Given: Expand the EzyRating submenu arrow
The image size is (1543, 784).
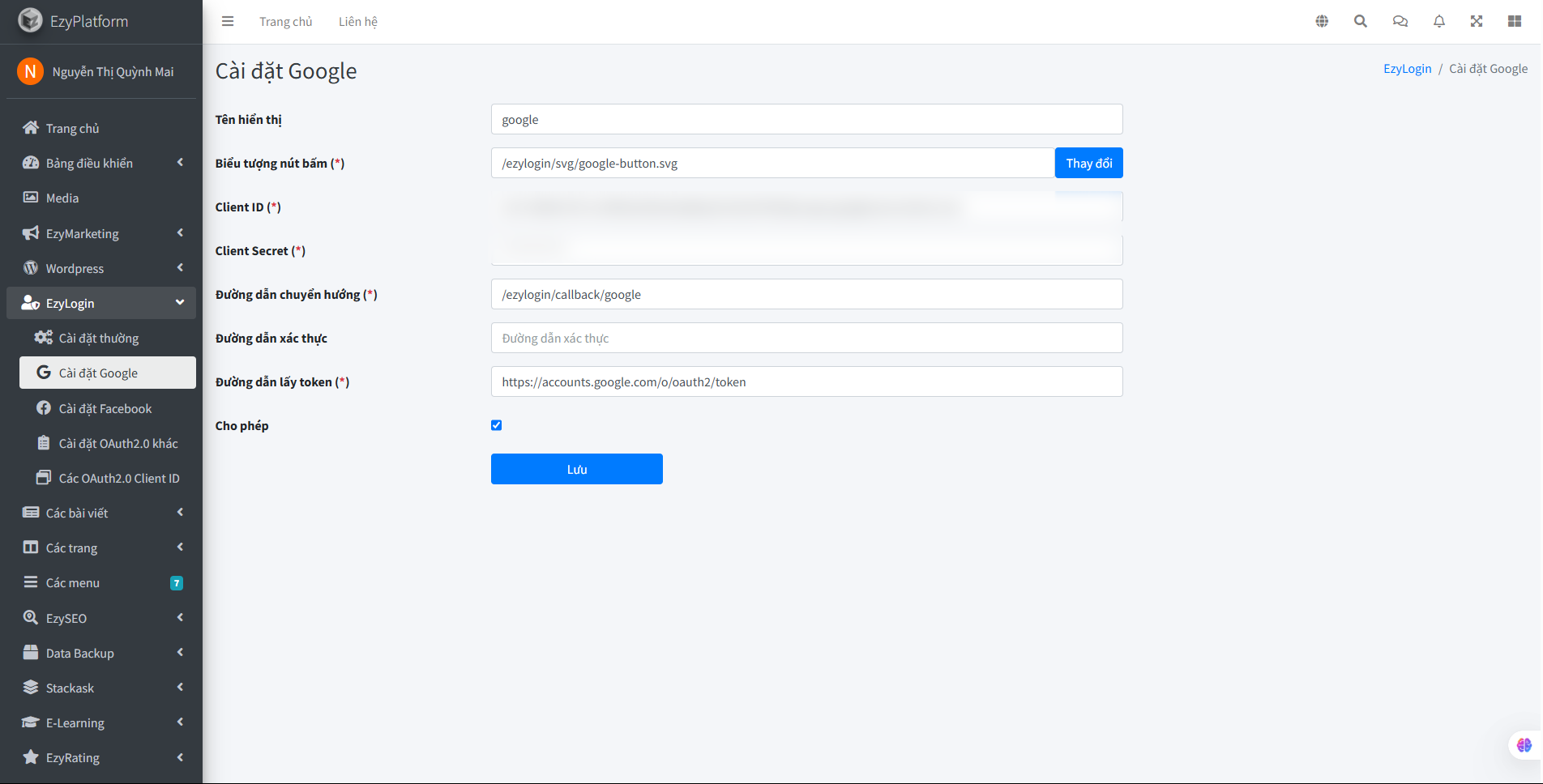Looking at the screenshot, I should [180, 757].
